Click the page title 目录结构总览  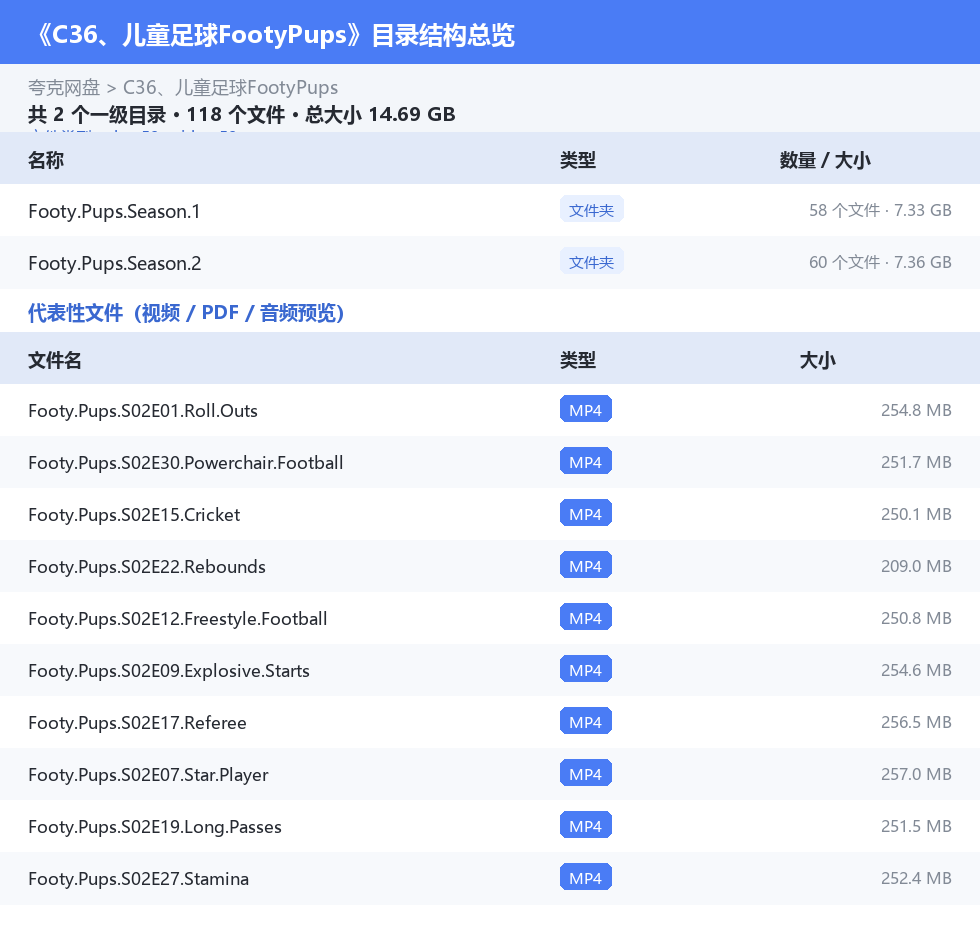click(x=442, y=35)
